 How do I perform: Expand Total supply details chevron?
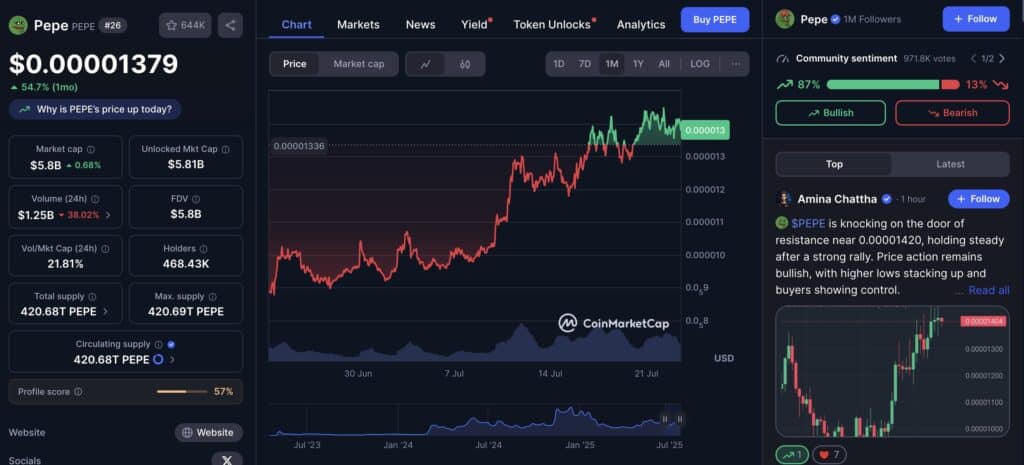(x=106, y=312)
